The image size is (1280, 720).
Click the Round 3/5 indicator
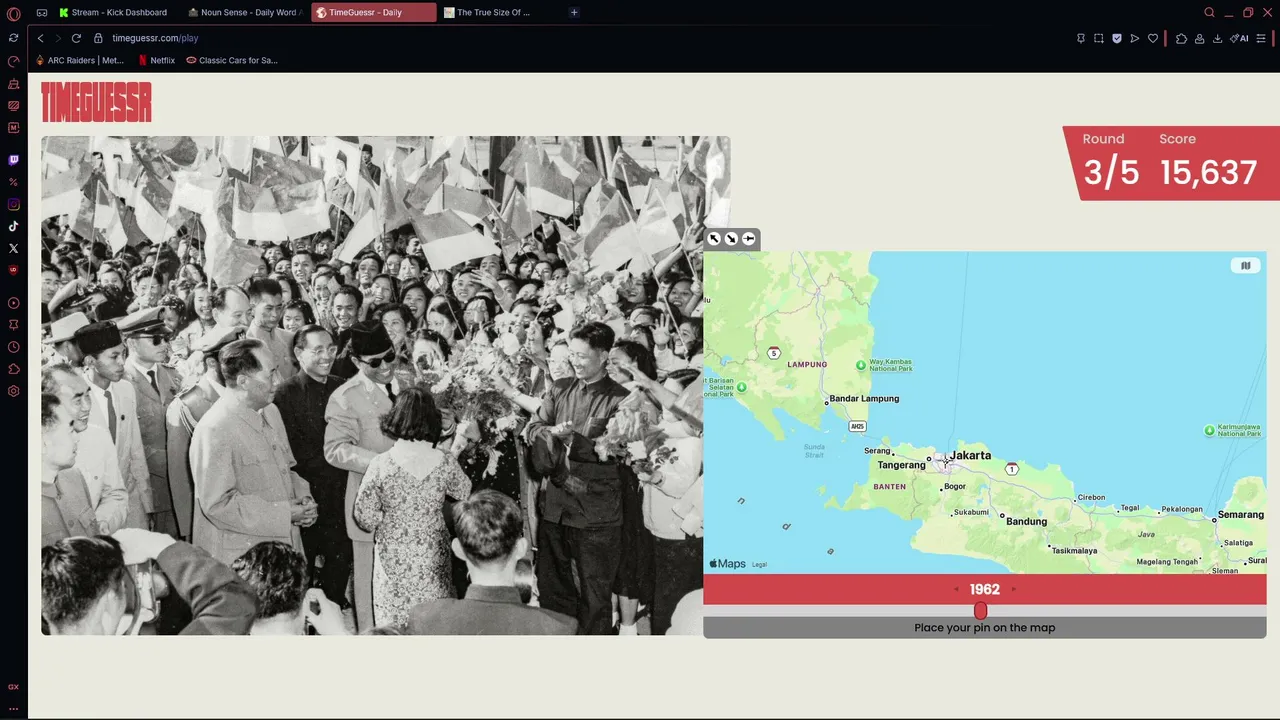[x=1111, y=163]
